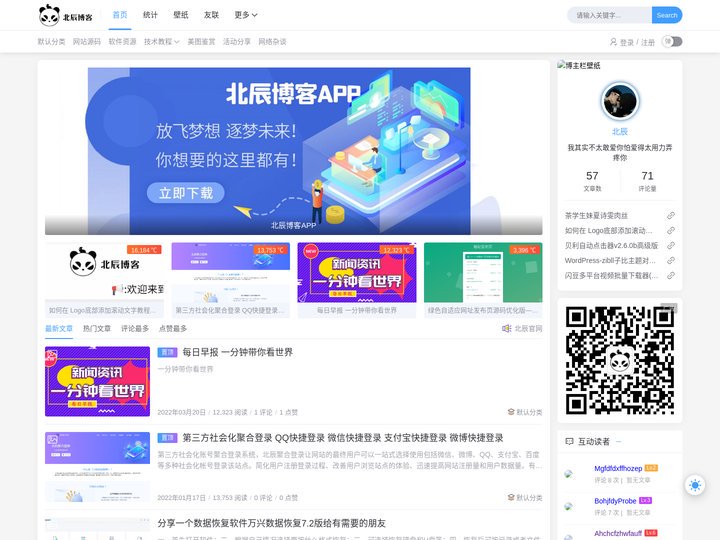
Task: Click avatar of reader BohjfdyProbe
Action: tap(568, 506)
